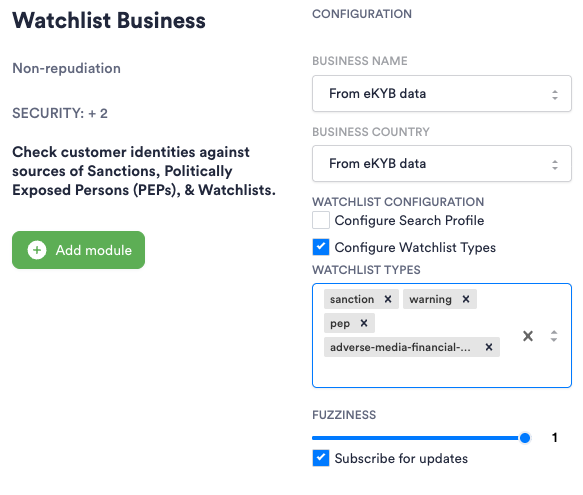Click the Configure Search Profile label
The image size is (583, 495).
coord(409,220)
